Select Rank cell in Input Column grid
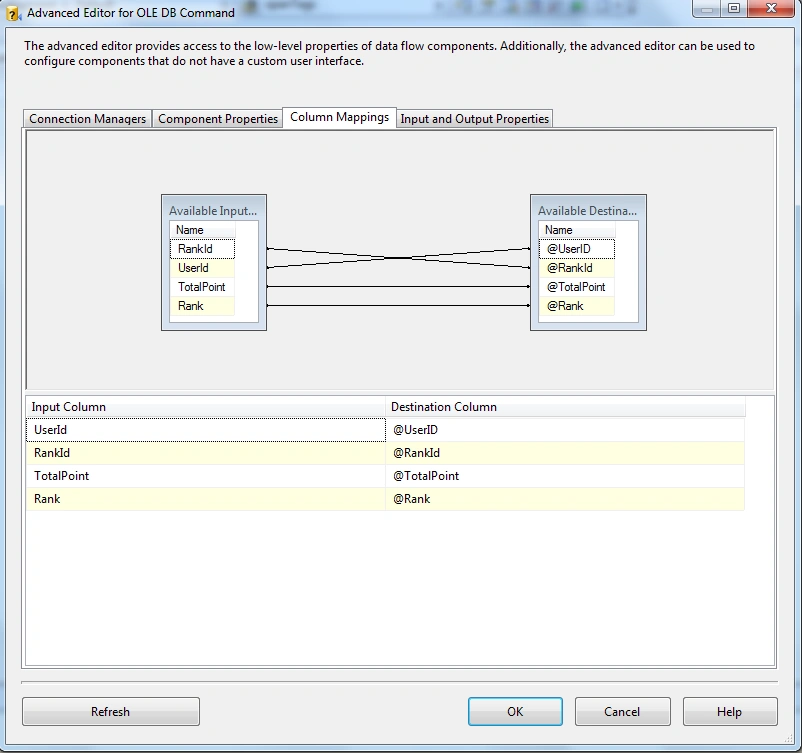Viewport: 802px width, 753px height. pyautogui.click(x=206, y=499)
